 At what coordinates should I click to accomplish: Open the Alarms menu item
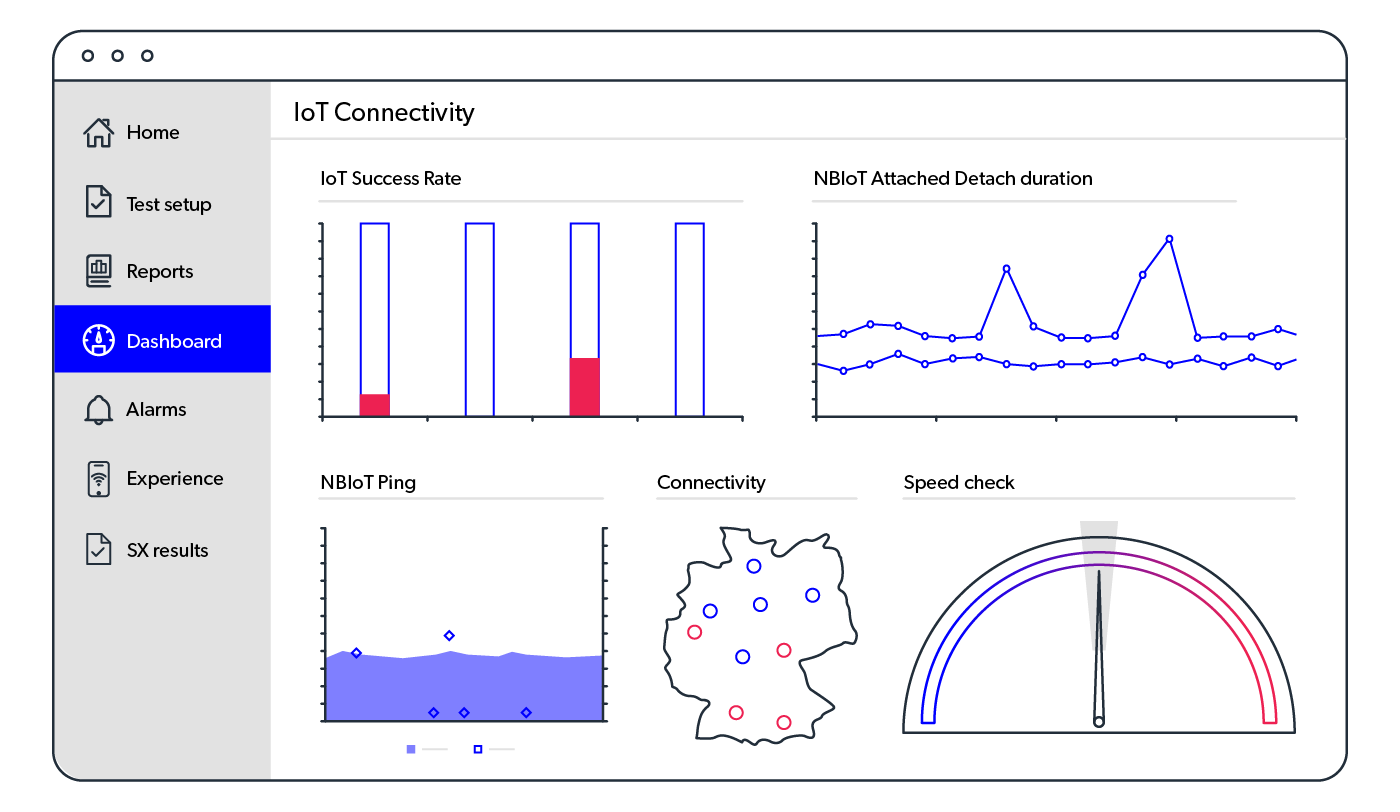tap(156, 410)
